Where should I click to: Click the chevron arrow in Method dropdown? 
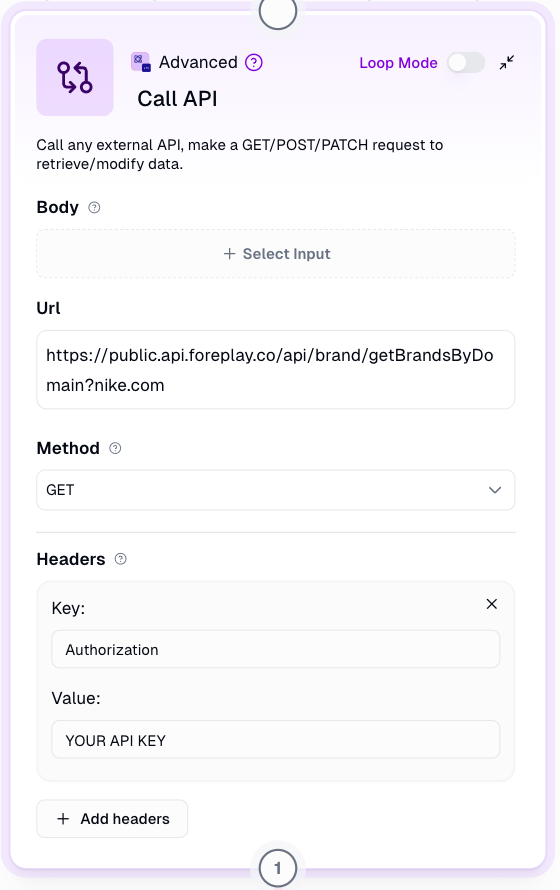coord(495,490)
